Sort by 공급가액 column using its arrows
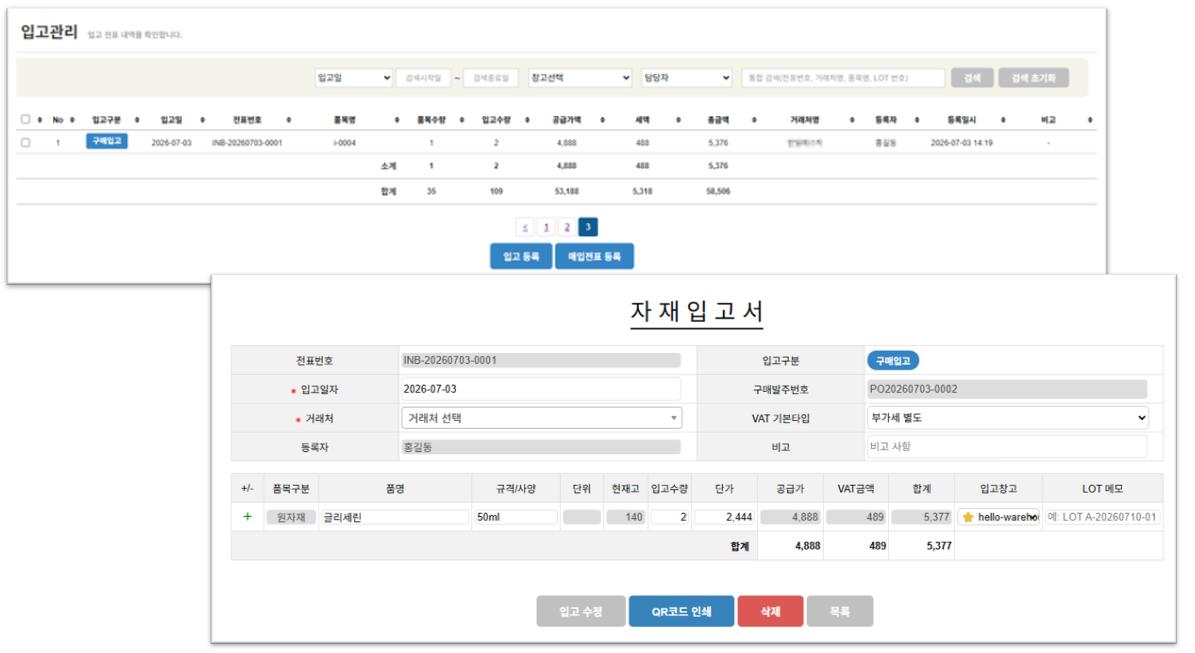This screenshot has width=1195, height=653. pos(603,120)
